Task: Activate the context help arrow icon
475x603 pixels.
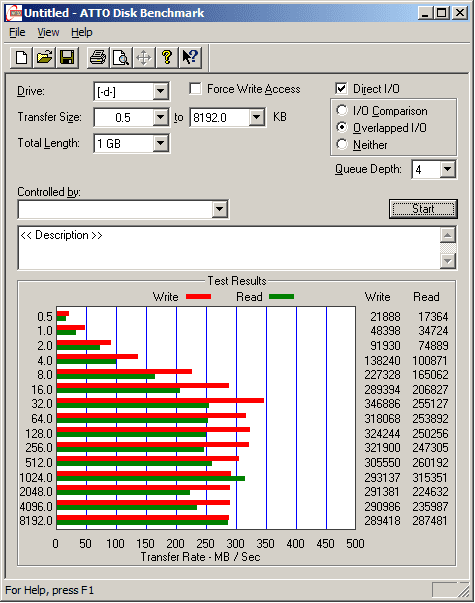Action: [190, 58]
